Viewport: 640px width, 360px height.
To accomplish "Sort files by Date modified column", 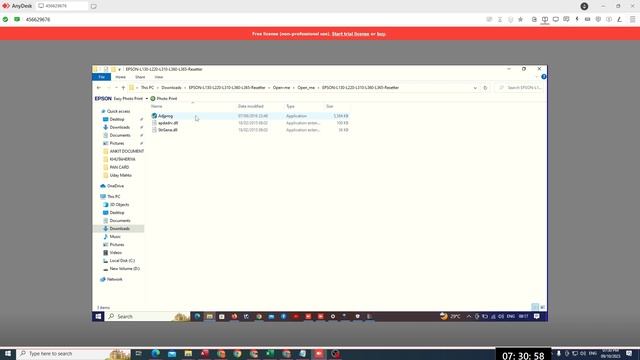I will pyautogui.click(x=251, y=107).
